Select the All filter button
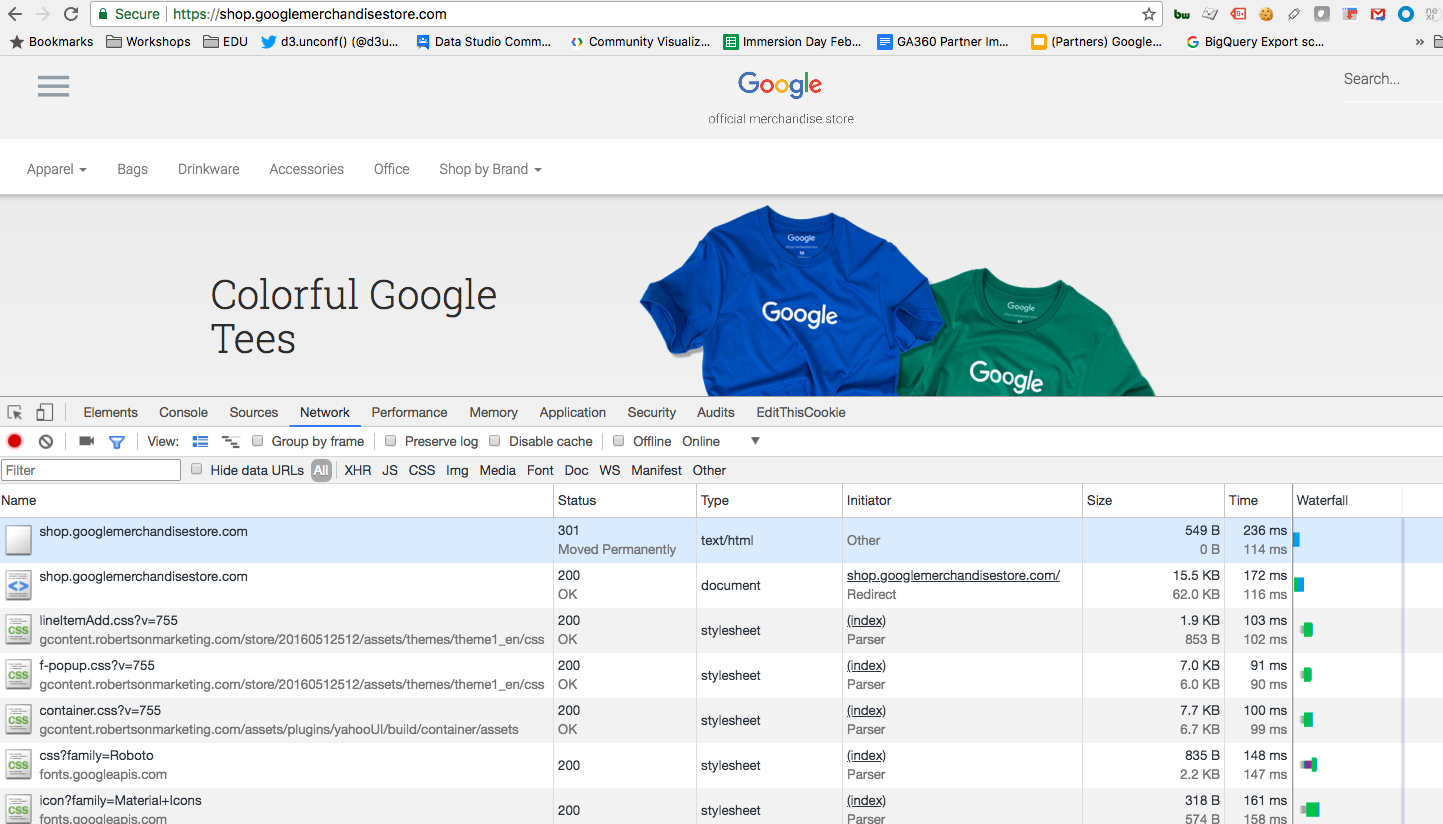1443x824 pixels. pos(321,470)
